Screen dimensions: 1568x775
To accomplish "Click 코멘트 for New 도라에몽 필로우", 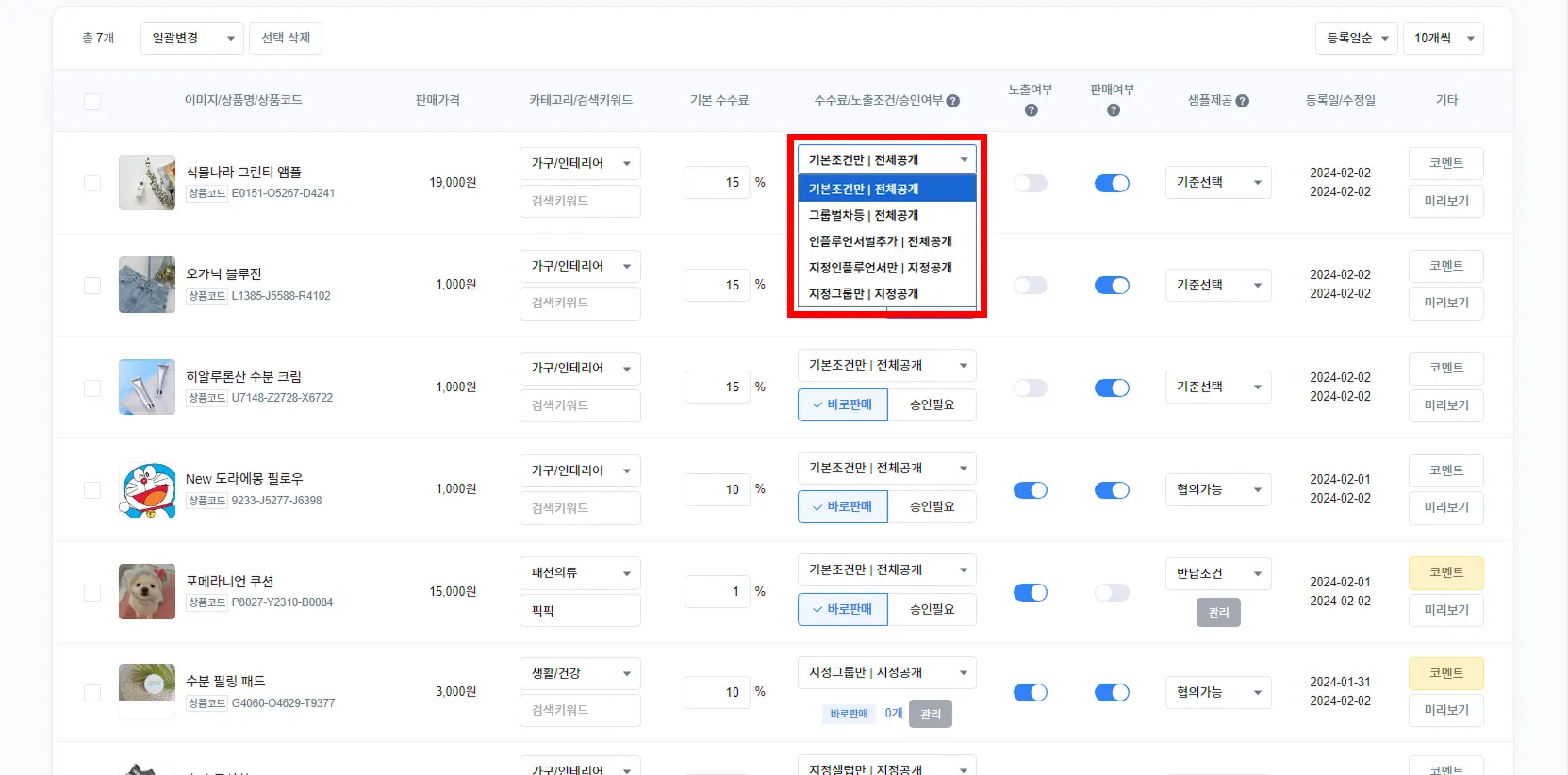I will [x=1446, y=470].
